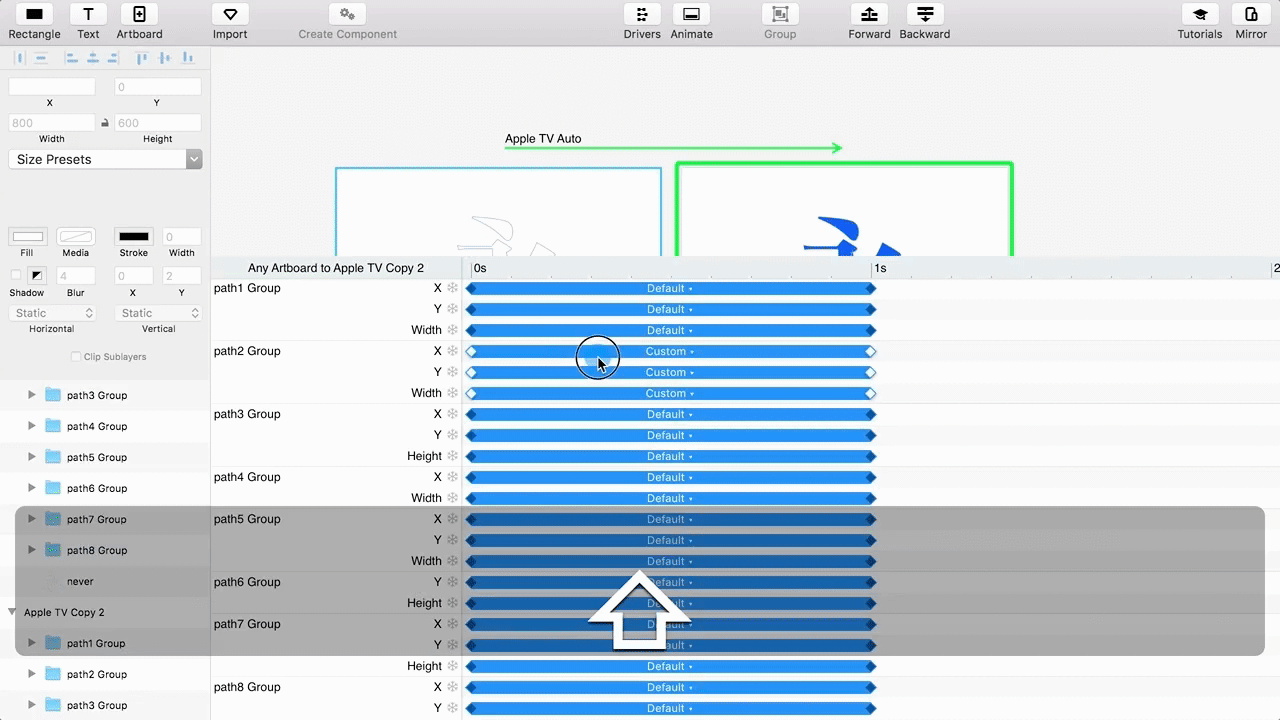Toggle the width-height aspect lock

(105, 123)
